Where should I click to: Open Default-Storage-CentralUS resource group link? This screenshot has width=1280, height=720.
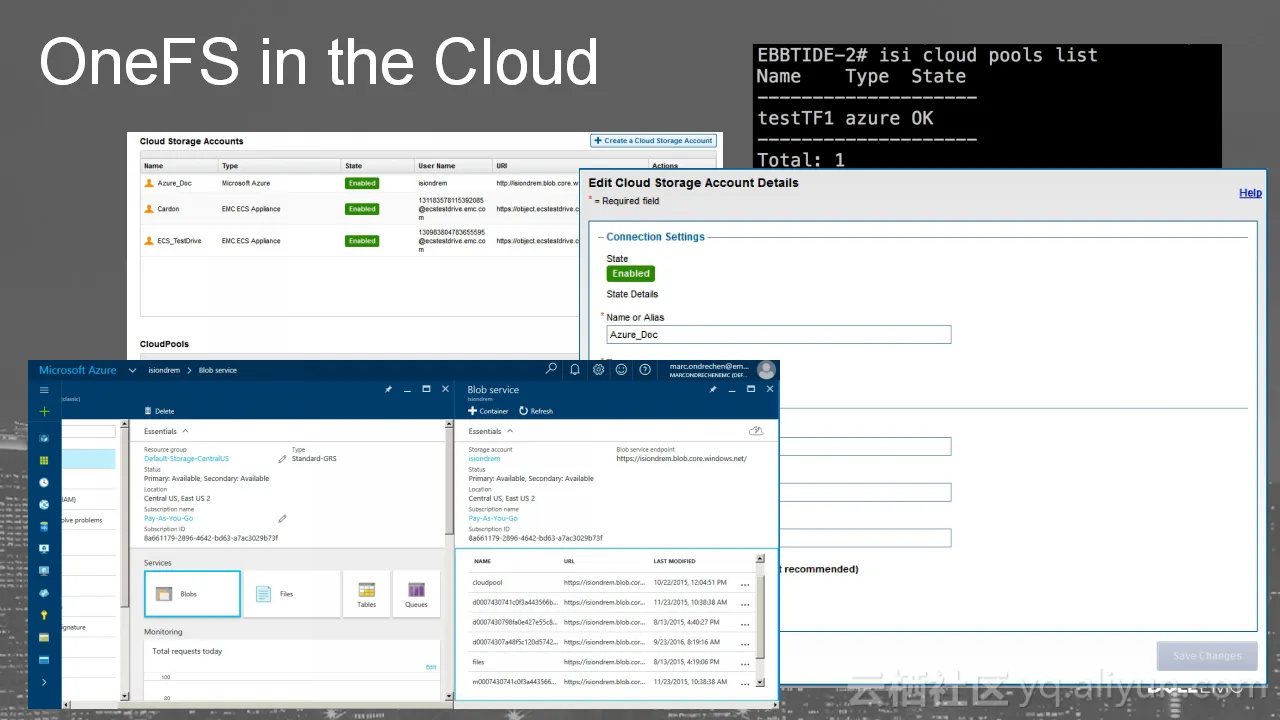[x=186, y=459]
